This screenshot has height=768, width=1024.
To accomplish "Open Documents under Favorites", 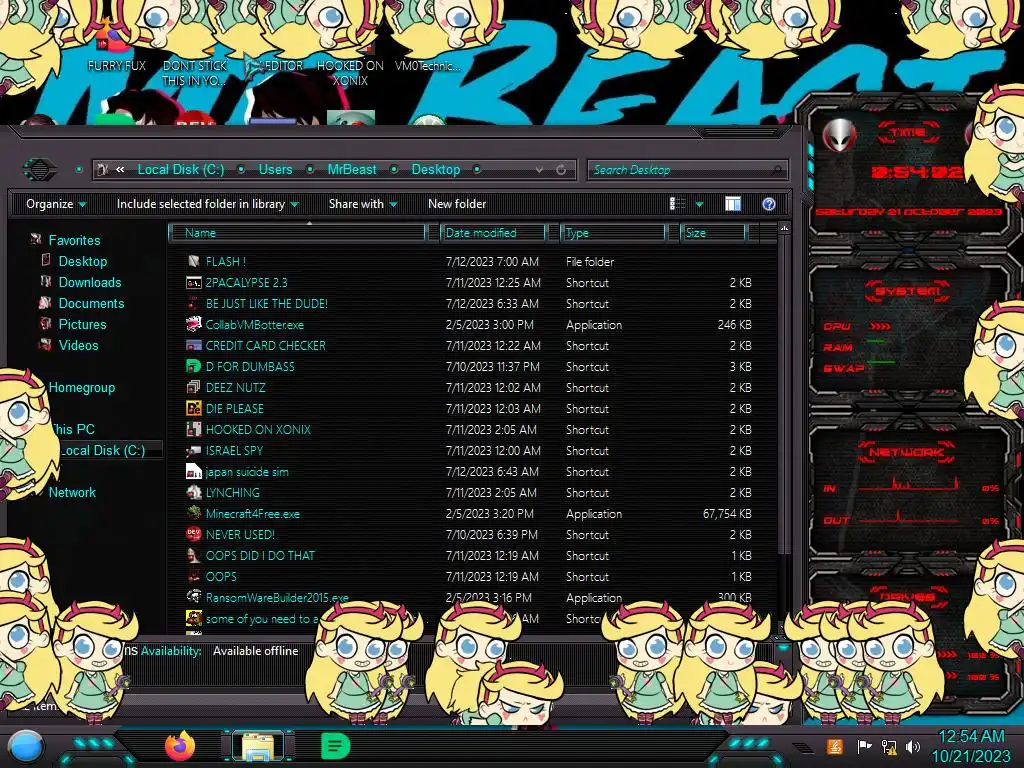I will coord(91,303).
